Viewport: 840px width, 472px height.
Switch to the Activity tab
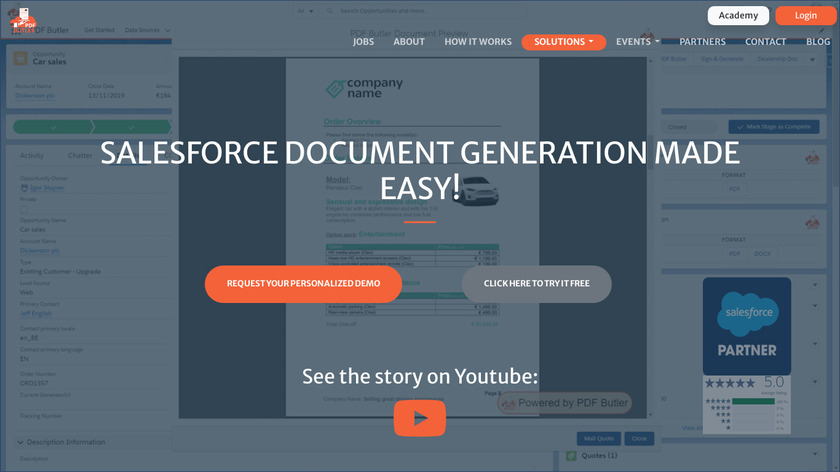(x=32, y=155)
